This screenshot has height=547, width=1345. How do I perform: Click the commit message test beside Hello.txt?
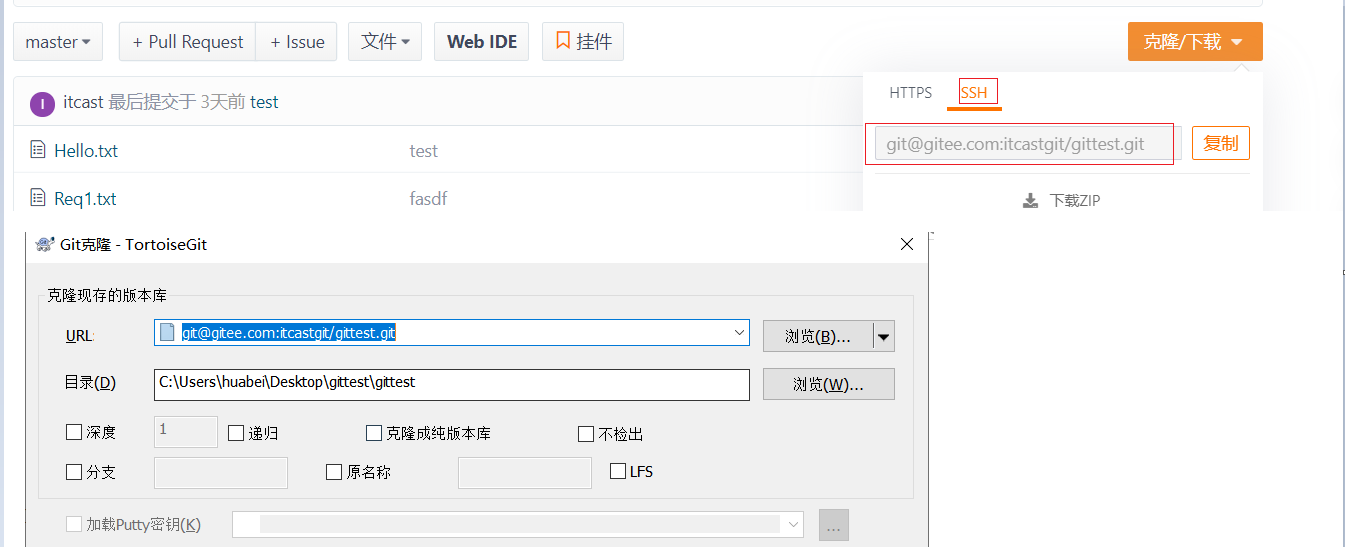(x=424, y=151)
